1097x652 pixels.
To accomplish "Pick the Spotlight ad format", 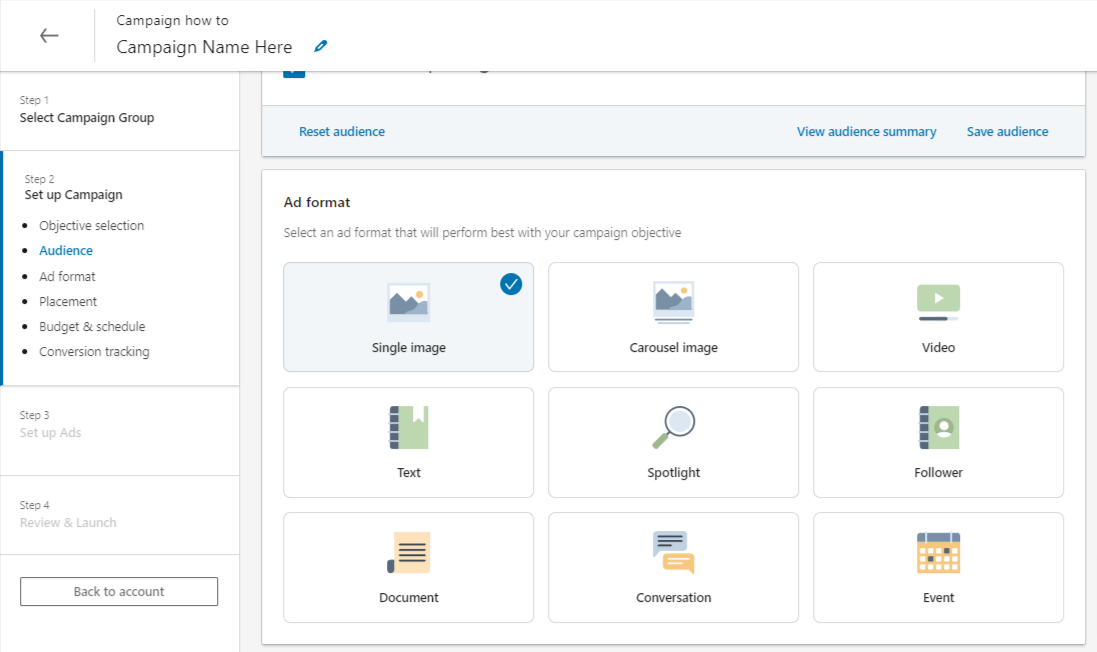I will point(673,442).
